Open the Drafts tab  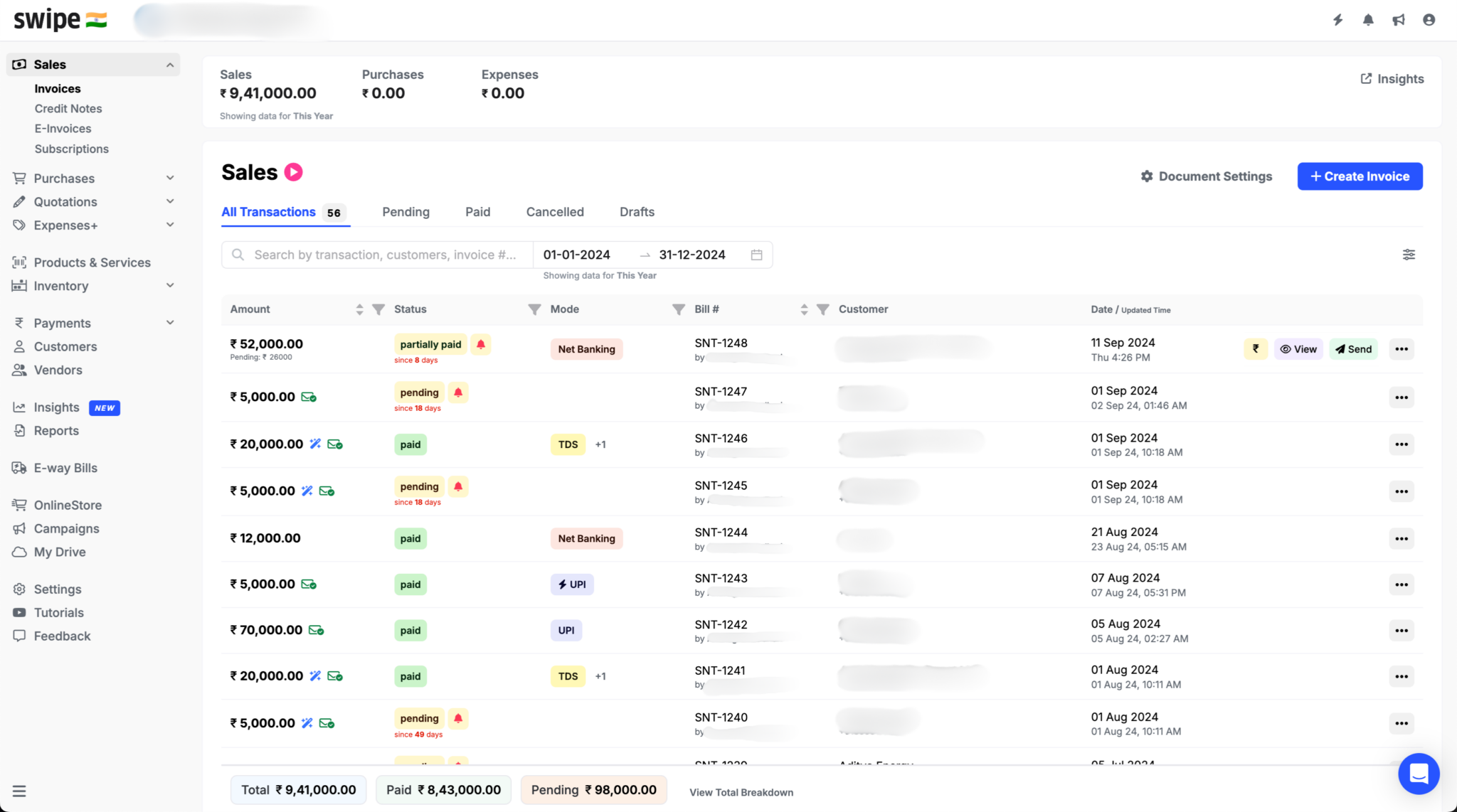pos(636,211)
